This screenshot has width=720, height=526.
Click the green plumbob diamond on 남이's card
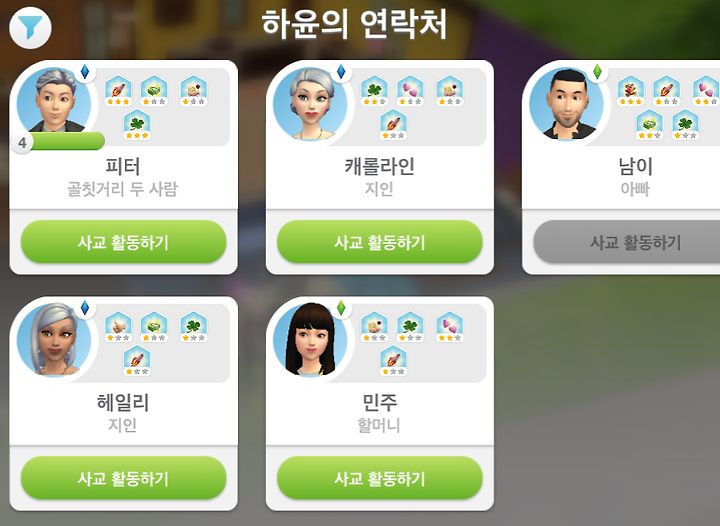coord(597,72)
